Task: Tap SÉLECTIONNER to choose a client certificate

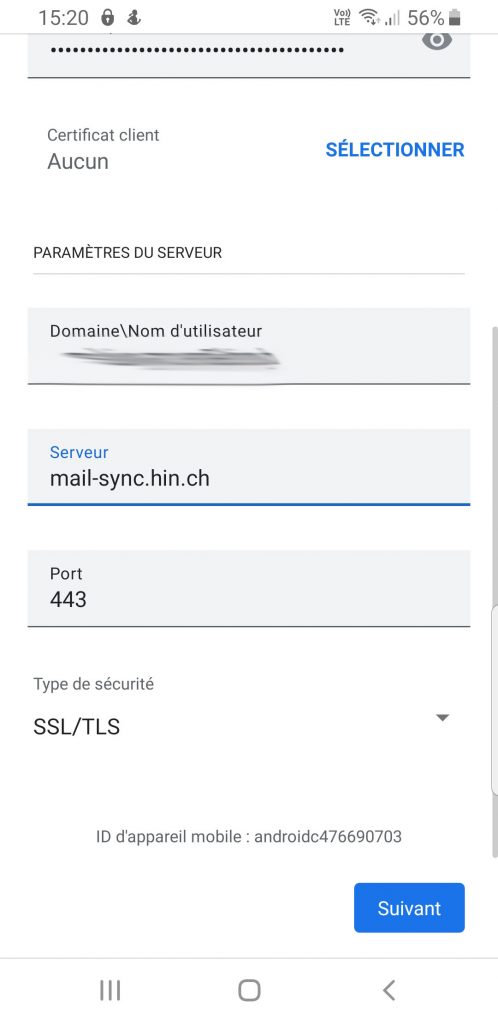Action: (x=395, y=150)
